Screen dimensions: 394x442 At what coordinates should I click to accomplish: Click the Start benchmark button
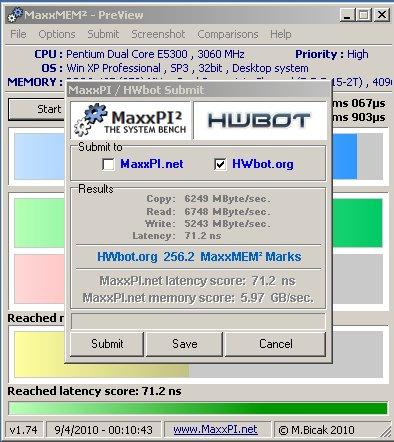[37, 109]
